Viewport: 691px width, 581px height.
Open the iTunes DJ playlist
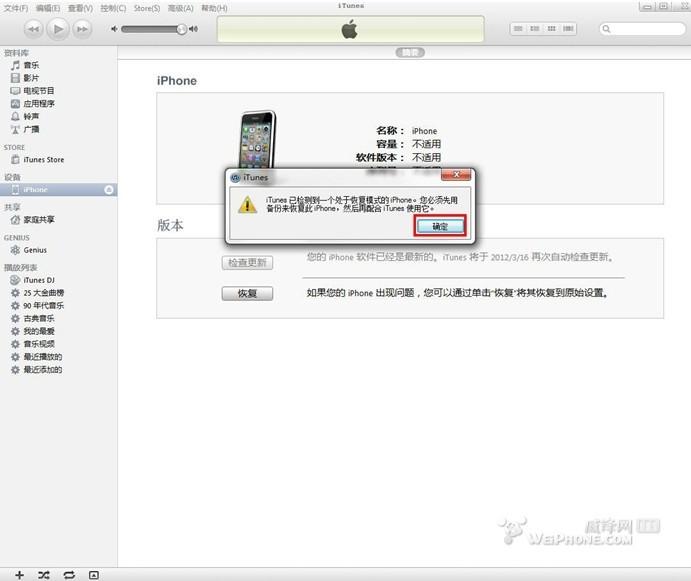(x=39, y=280)
